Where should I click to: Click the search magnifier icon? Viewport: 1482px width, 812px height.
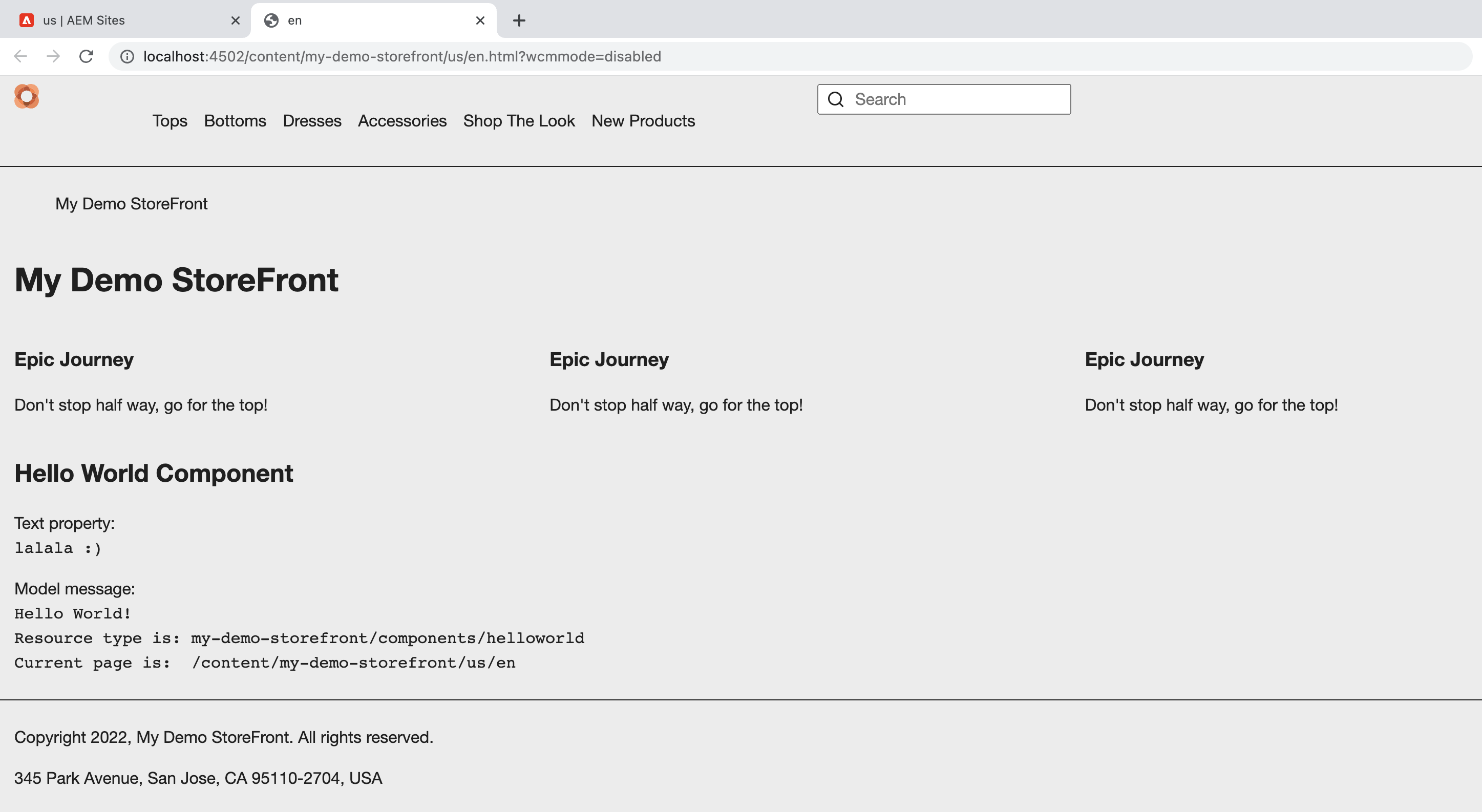pyautogui.click(x=835, y=99)
